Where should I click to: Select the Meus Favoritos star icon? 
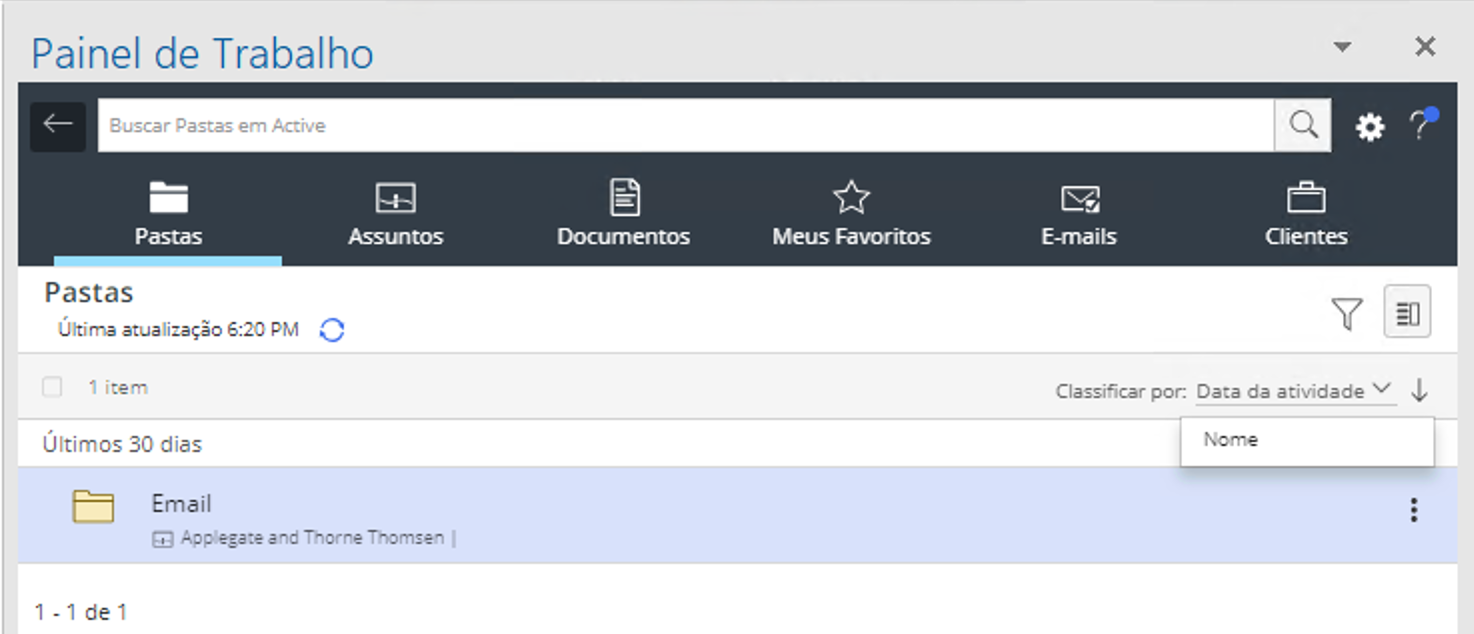click(x=850, y=197)
